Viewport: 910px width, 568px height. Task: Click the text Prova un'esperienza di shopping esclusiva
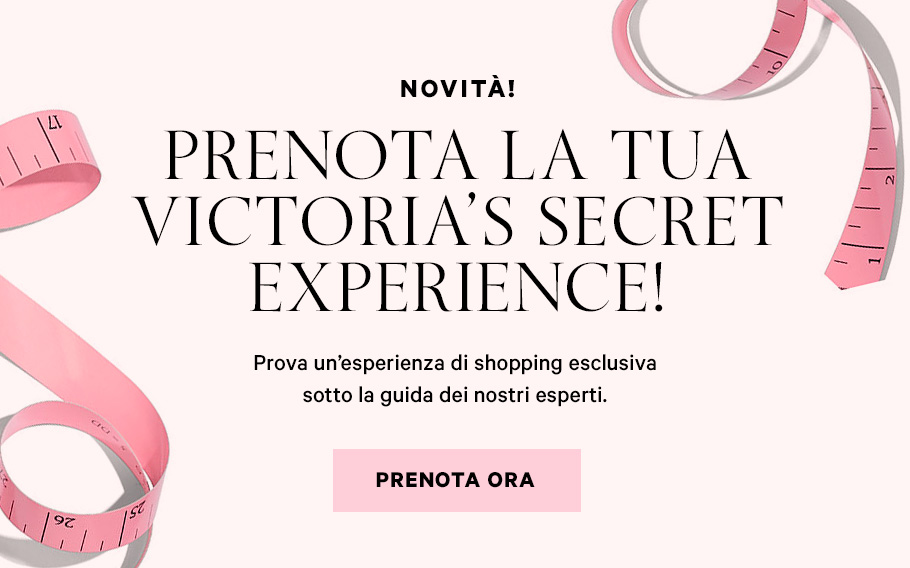pos(455,364)
